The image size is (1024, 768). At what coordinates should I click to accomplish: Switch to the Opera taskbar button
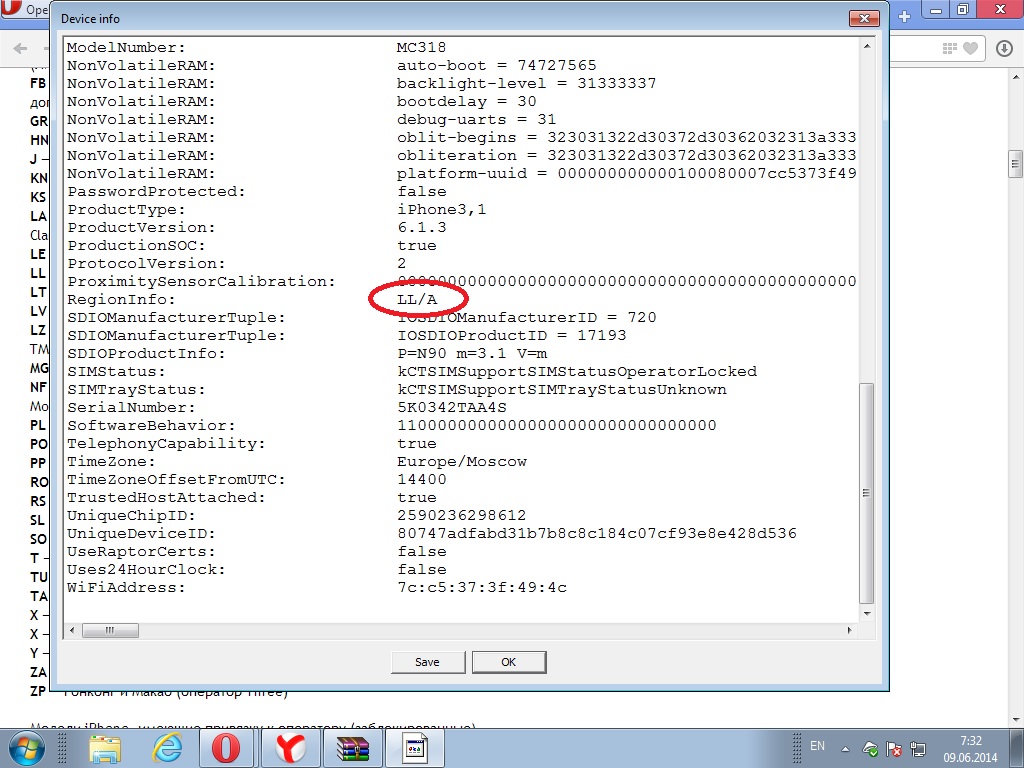225,748
